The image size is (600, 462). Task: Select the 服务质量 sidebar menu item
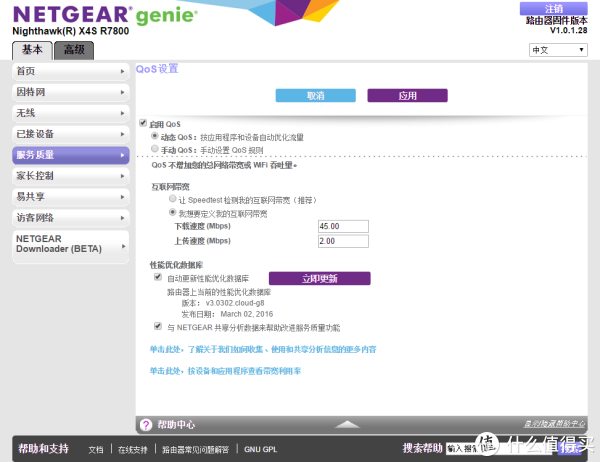point(71,155)
